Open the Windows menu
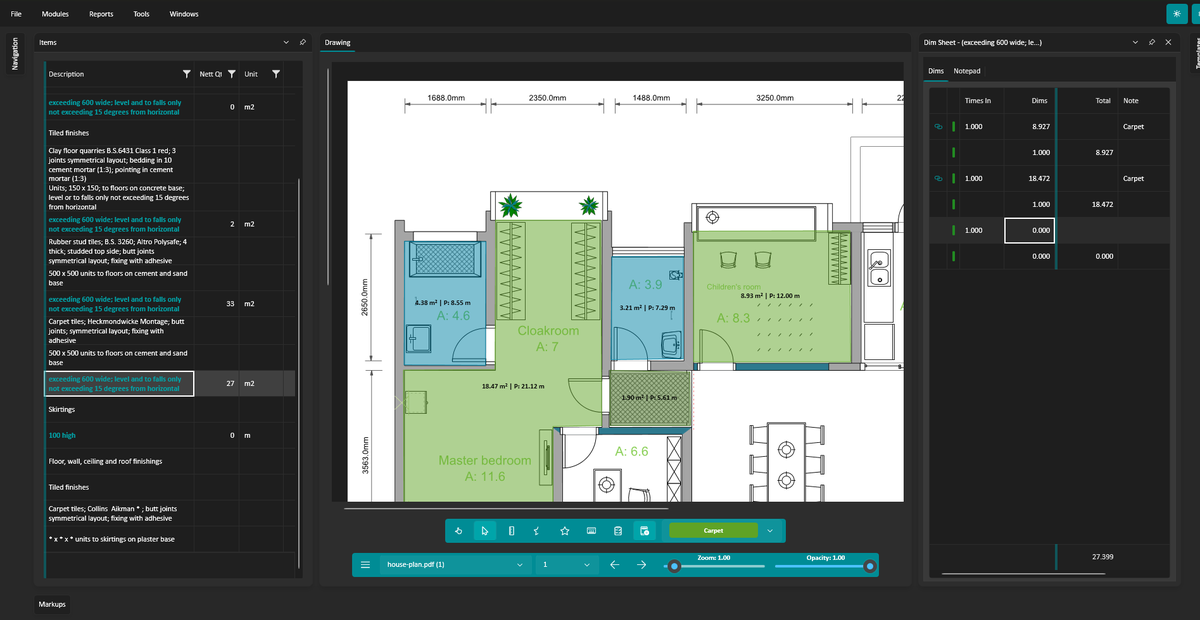1200x620 pixels. pyautogui.click(x=184, y=14)
